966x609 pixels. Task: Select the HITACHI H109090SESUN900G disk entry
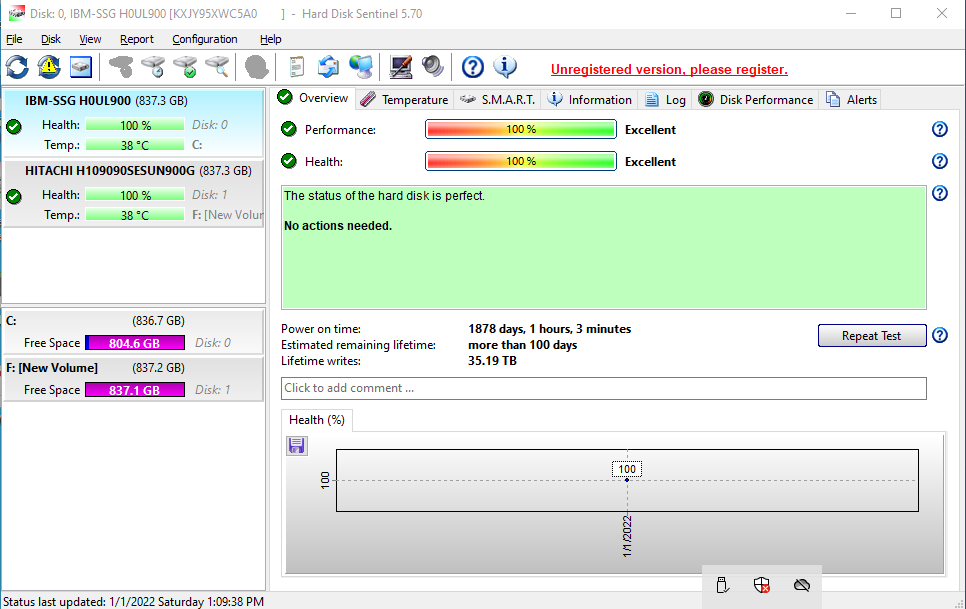click(x=134, y=193)
